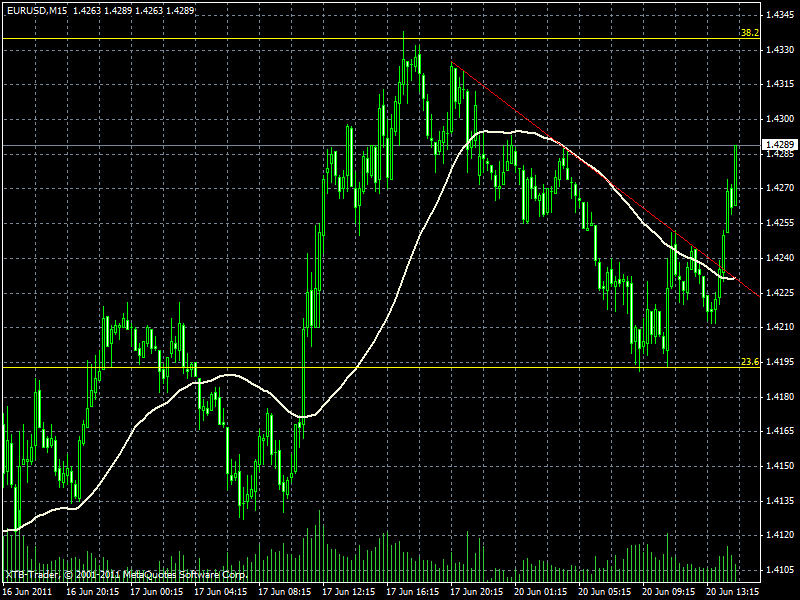The image size is (800, 600).
Task: Click the 1.4225 price axis label
Action: pyautogui.click(x=780, y=292)
